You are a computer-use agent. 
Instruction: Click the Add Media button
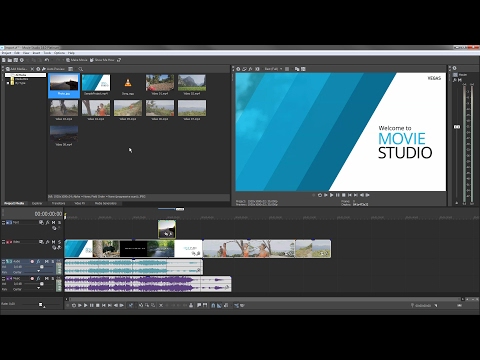pos(16,69)
